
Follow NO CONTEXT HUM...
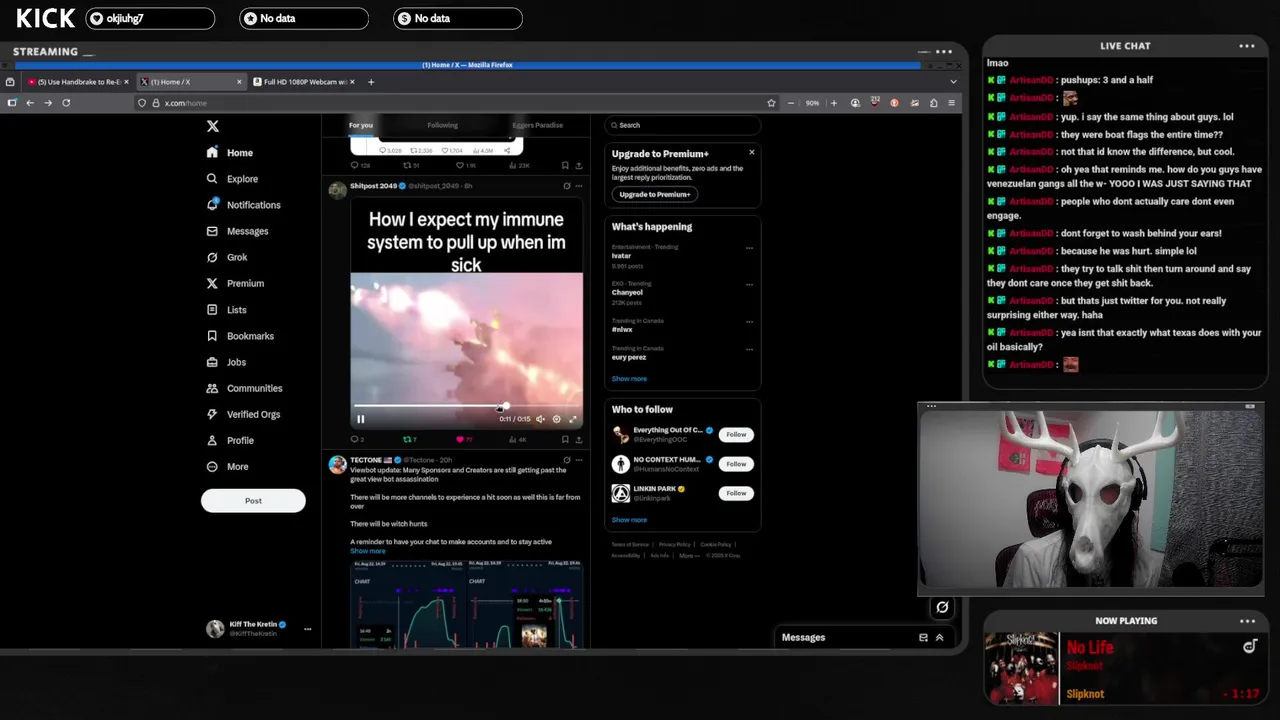click(x=736, y=464)
